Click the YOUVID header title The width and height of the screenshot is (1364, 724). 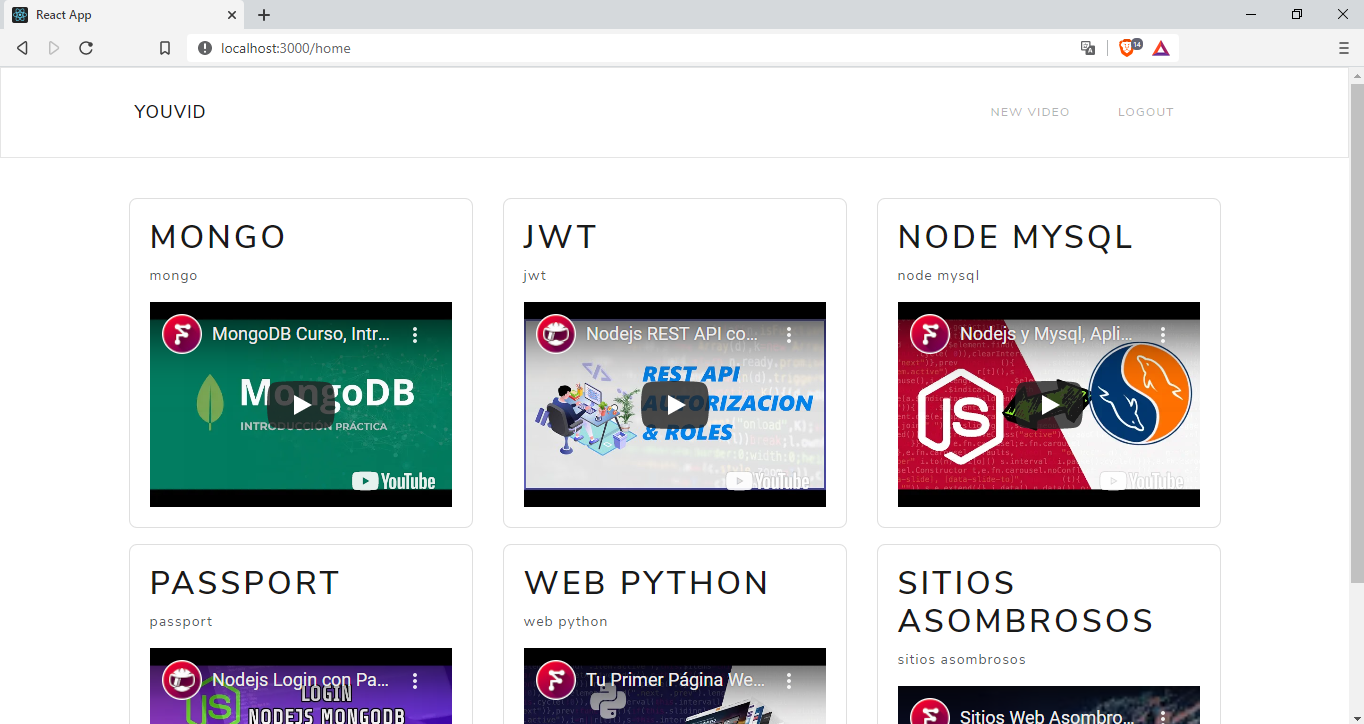coord(169,111)
